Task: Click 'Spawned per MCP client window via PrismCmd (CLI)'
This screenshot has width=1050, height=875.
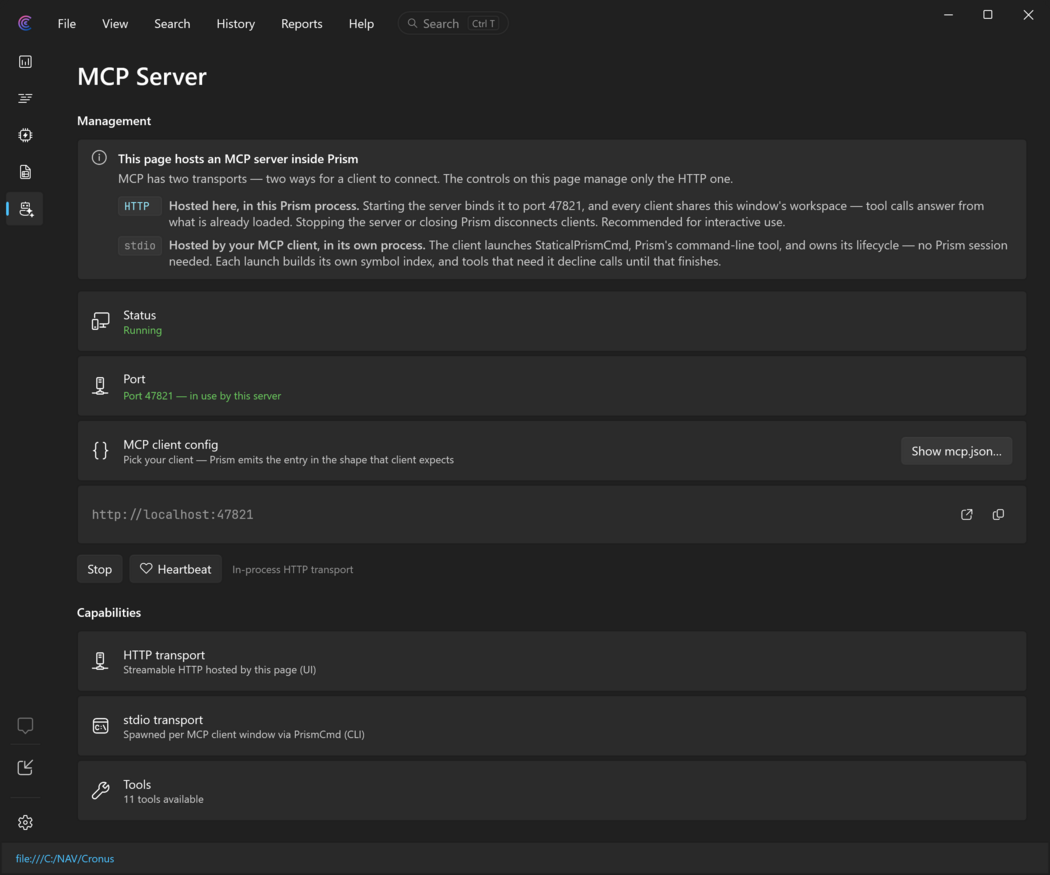Action: click(244, 734)
